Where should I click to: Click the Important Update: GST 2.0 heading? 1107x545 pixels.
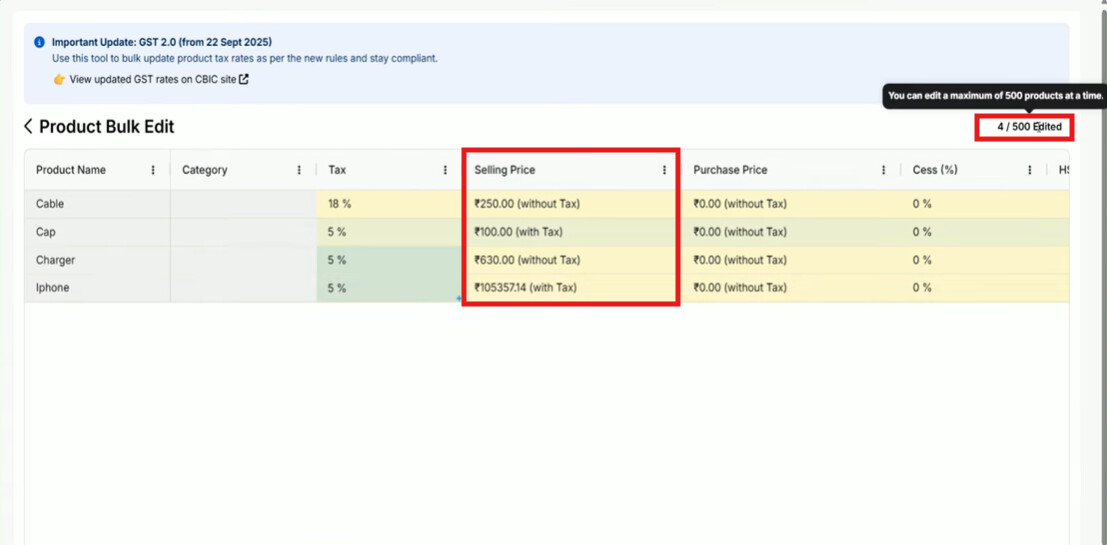tap(162, 42)
